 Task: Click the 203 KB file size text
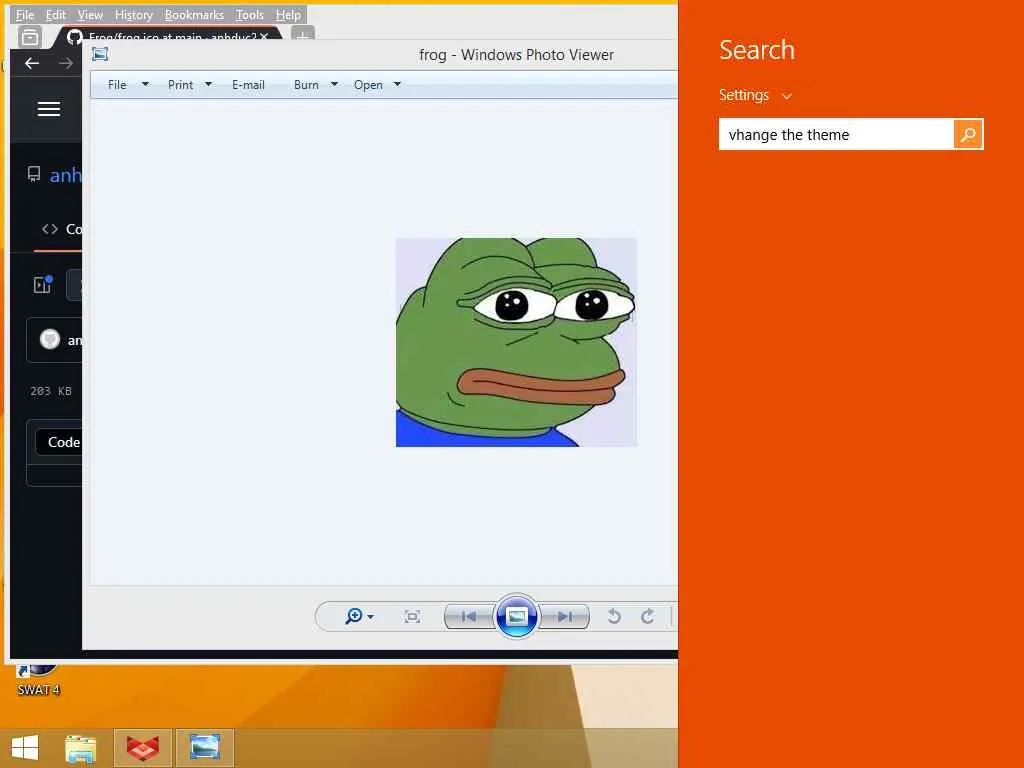(x=51, y=391)
